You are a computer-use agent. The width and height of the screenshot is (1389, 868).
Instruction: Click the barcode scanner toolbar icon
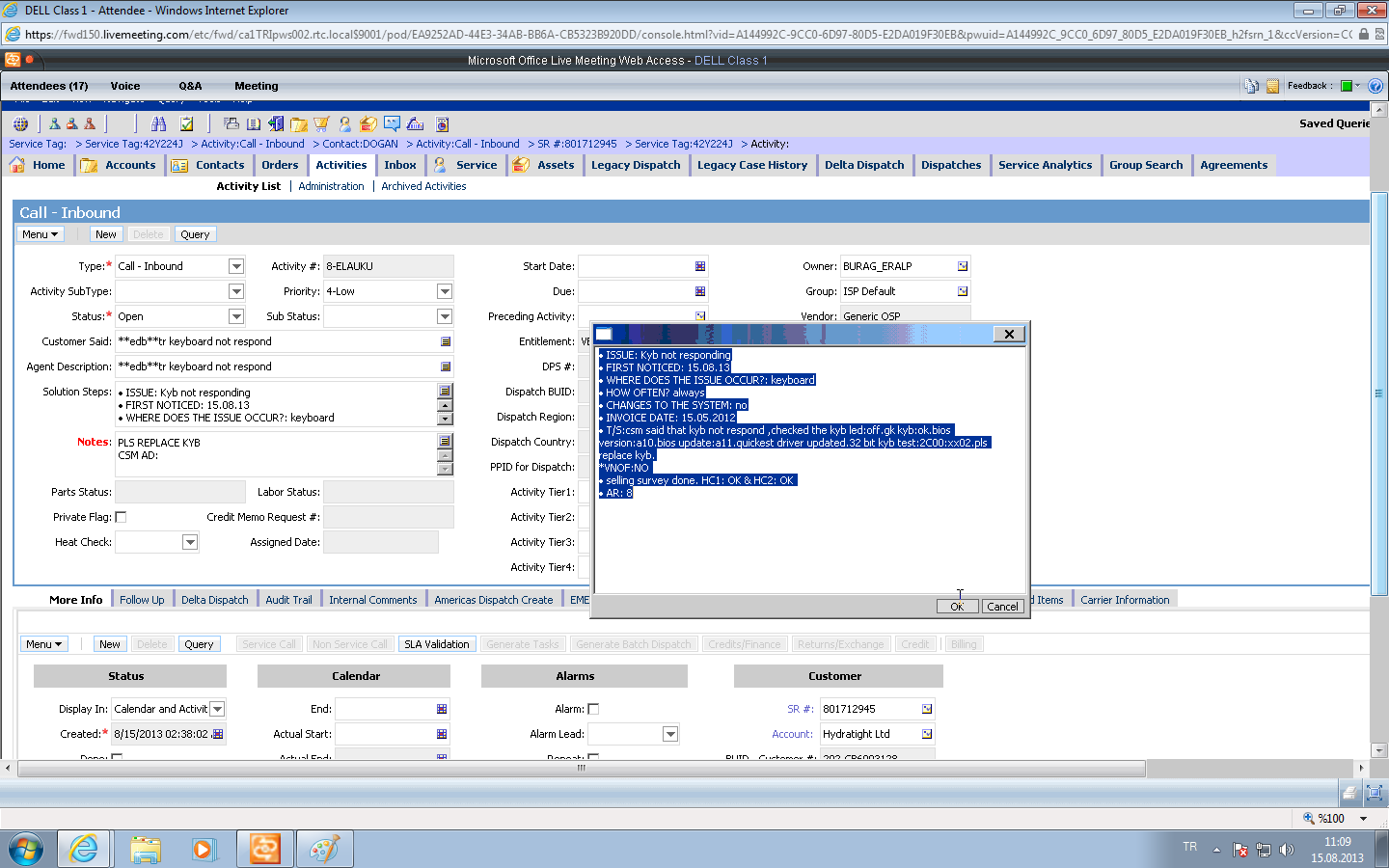(x=416, y=123)
